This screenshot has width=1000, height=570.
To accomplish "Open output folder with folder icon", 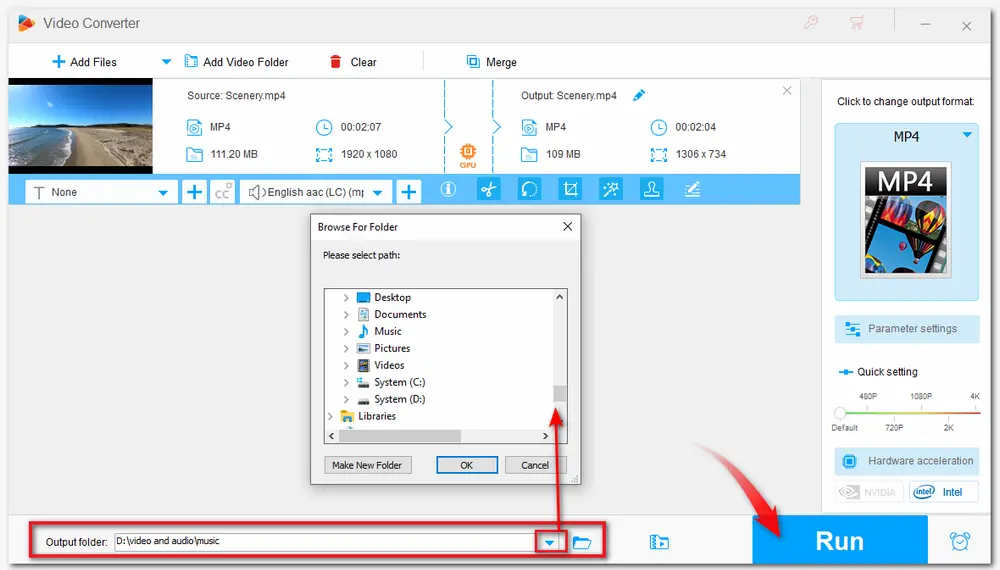I will coord(582,543).
